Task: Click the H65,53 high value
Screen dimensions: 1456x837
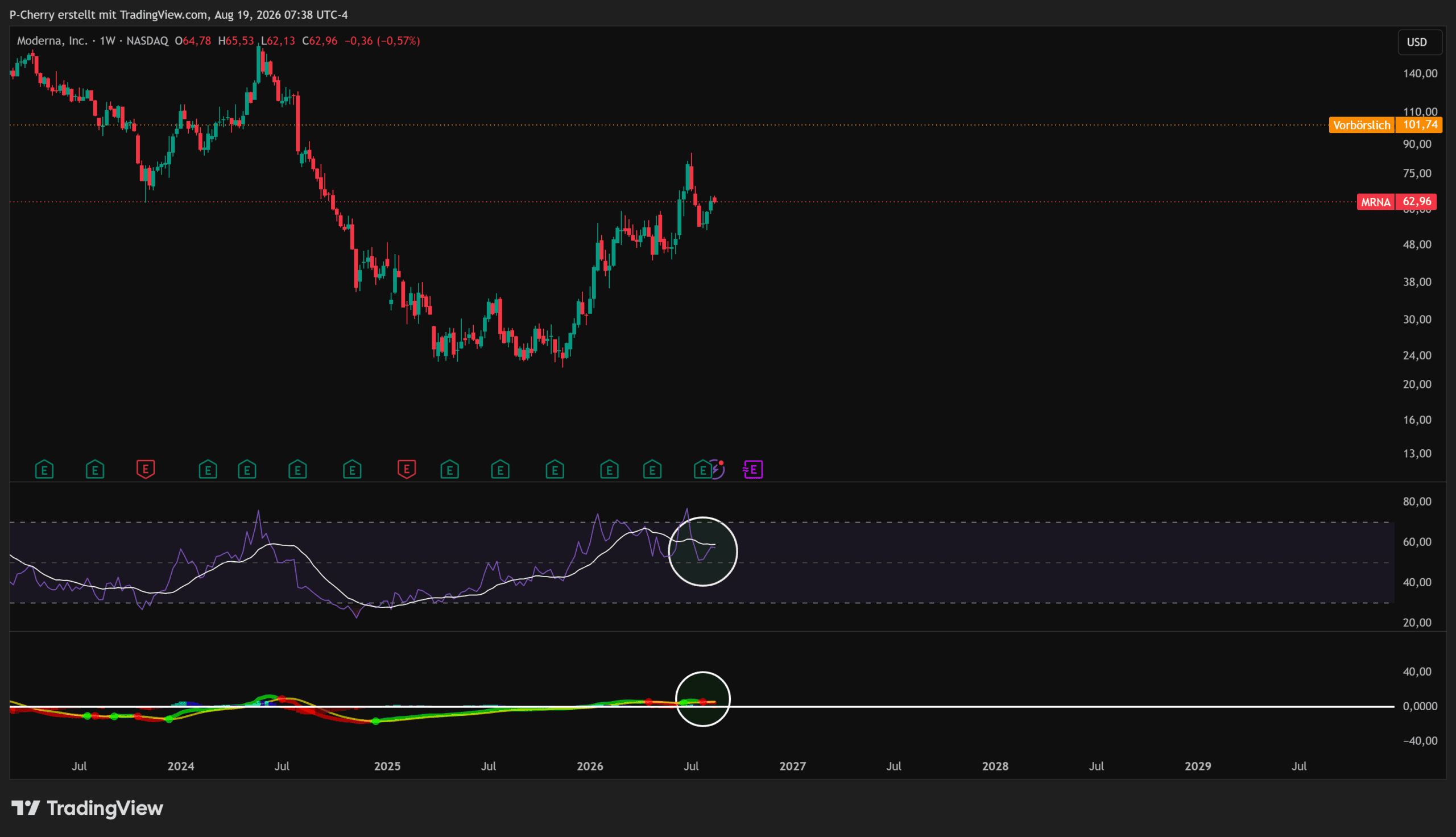Action: pos(235,41)
